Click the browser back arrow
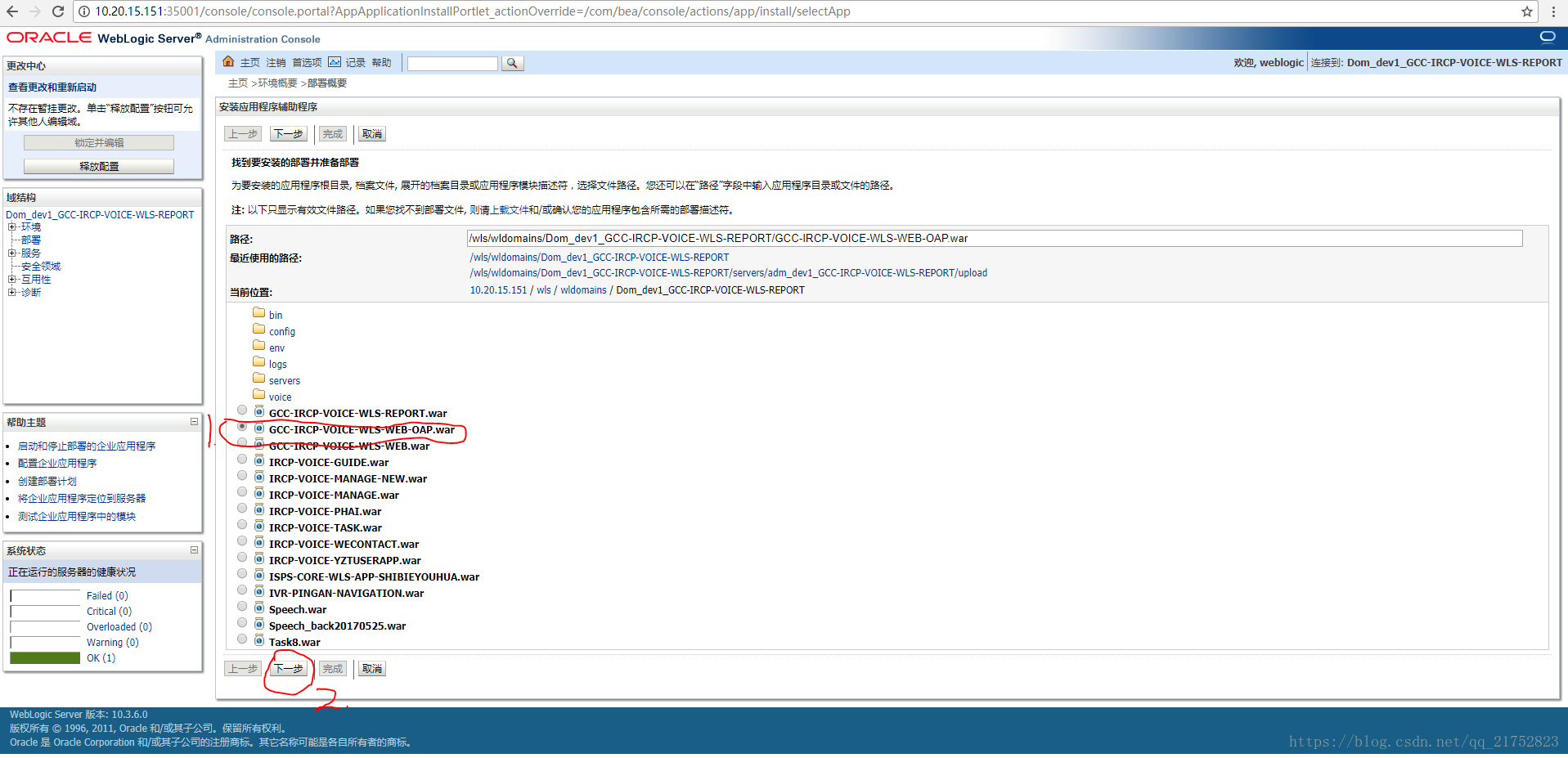The height and width of the screenshot is (758, 1568). [12, 11]
